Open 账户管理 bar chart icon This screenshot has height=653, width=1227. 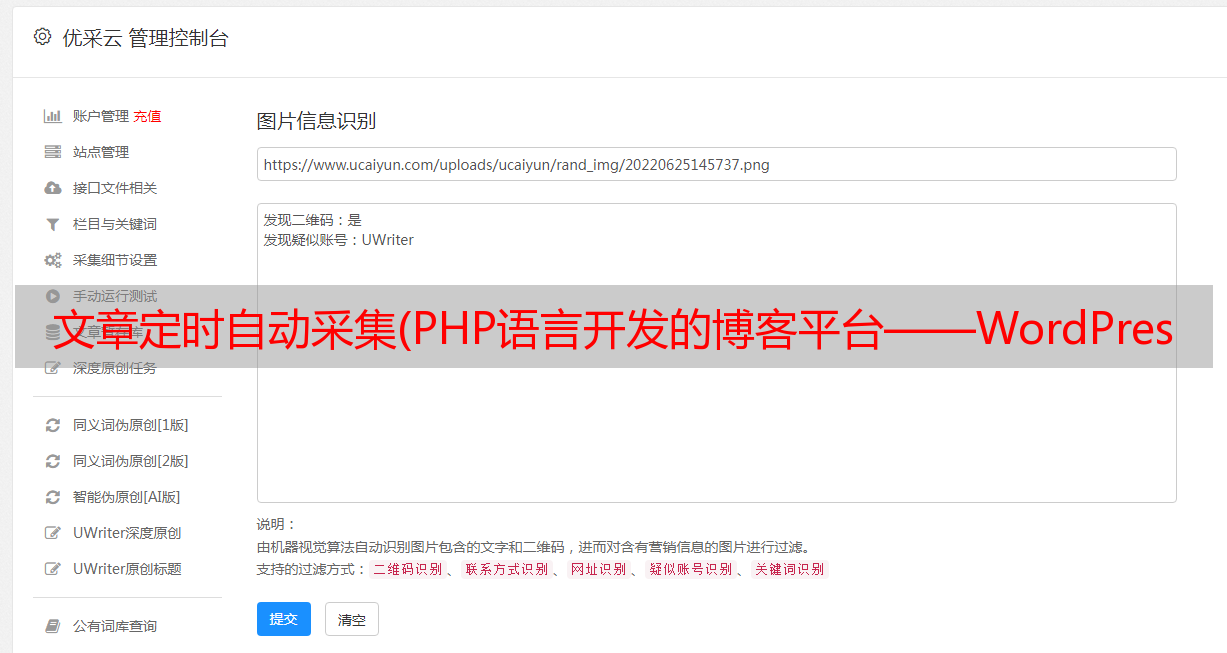[x=53, y=116]
